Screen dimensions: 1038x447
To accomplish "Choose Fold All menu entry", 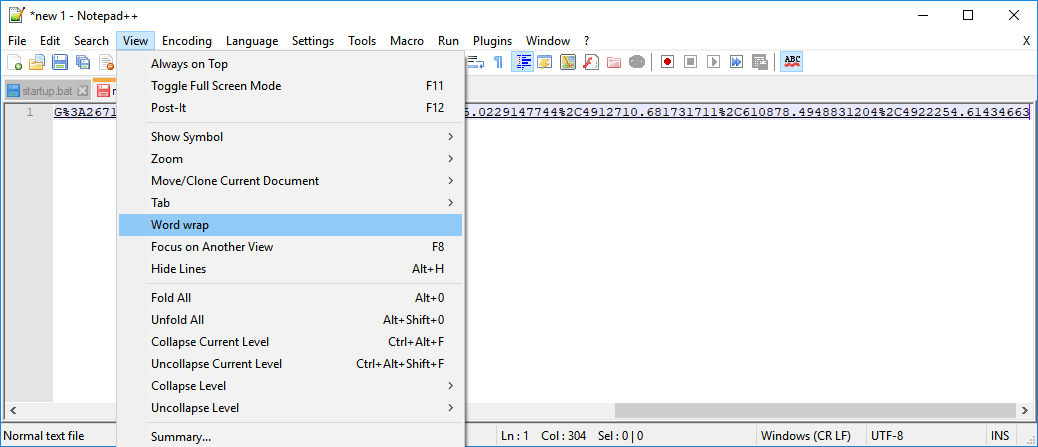I will tap(291, 298).
